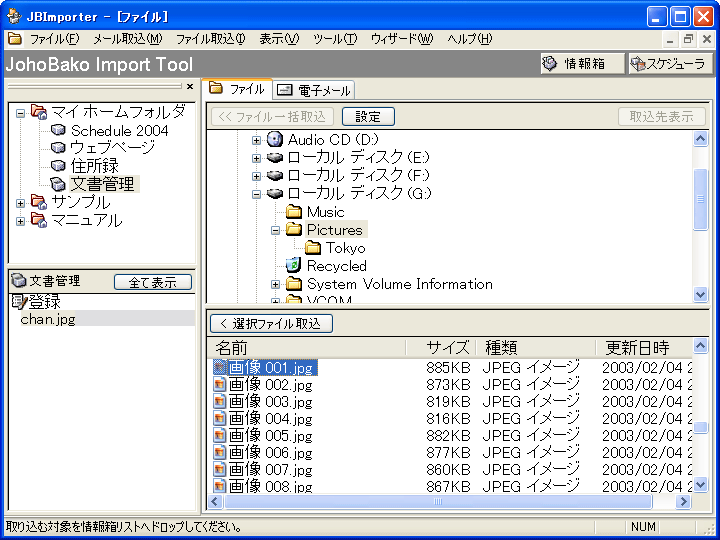Click the ローカルディスク (G:) drive icon

point(275,193)
